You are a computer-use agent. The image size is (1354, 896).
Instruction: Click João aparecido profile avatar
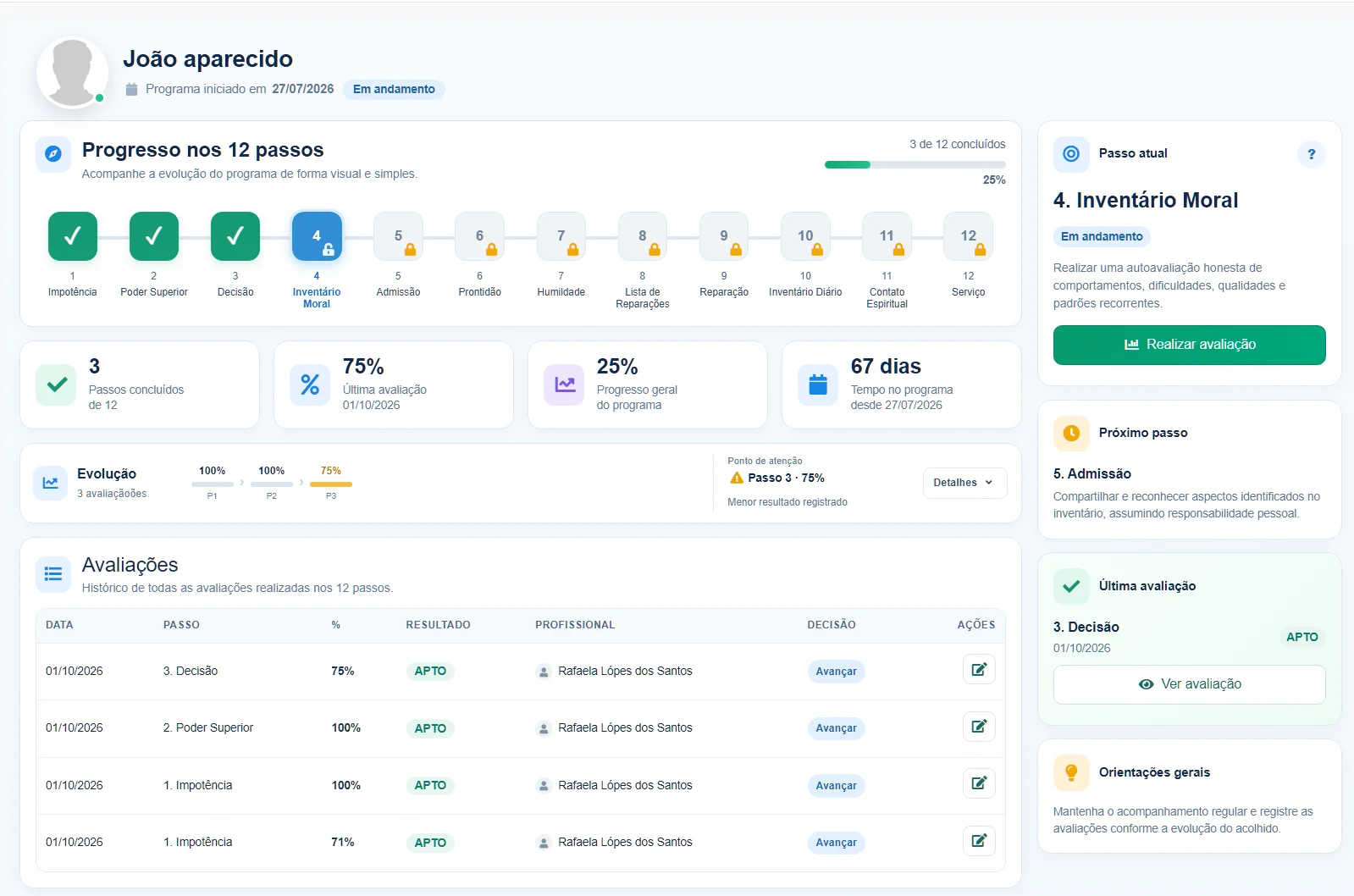pos(73,73)
